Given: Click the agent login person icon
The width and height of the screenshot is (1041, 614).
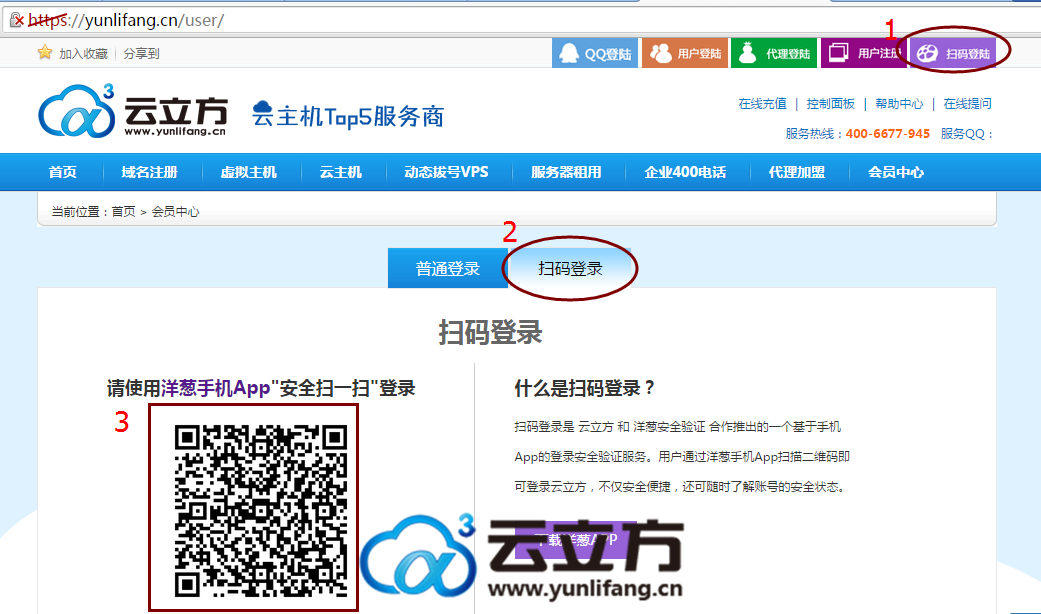Looking at the screenshot, I should 748,53.
